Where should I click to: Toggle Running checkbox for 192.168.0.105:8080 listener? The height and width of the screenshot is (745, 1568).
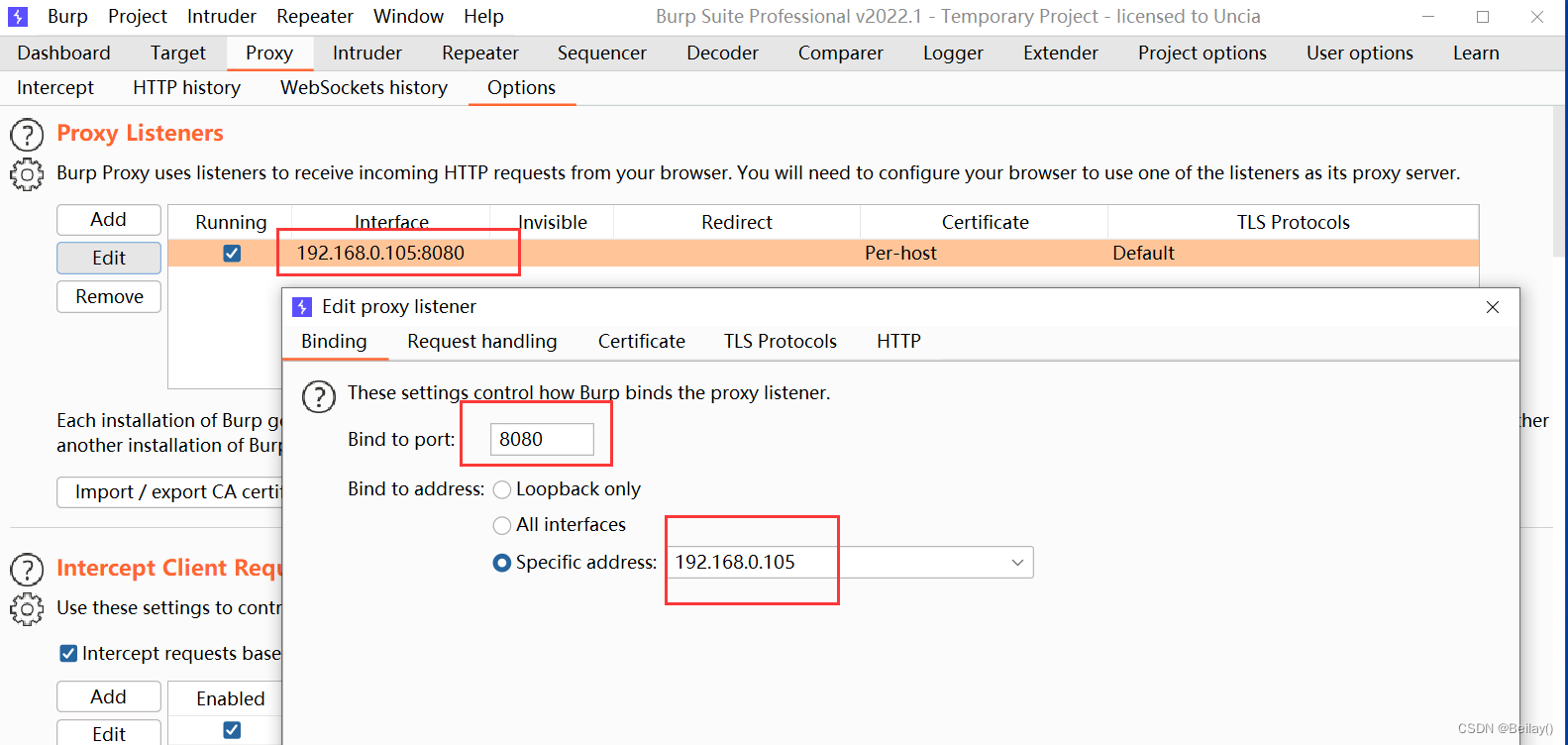[x=232, y=254]
